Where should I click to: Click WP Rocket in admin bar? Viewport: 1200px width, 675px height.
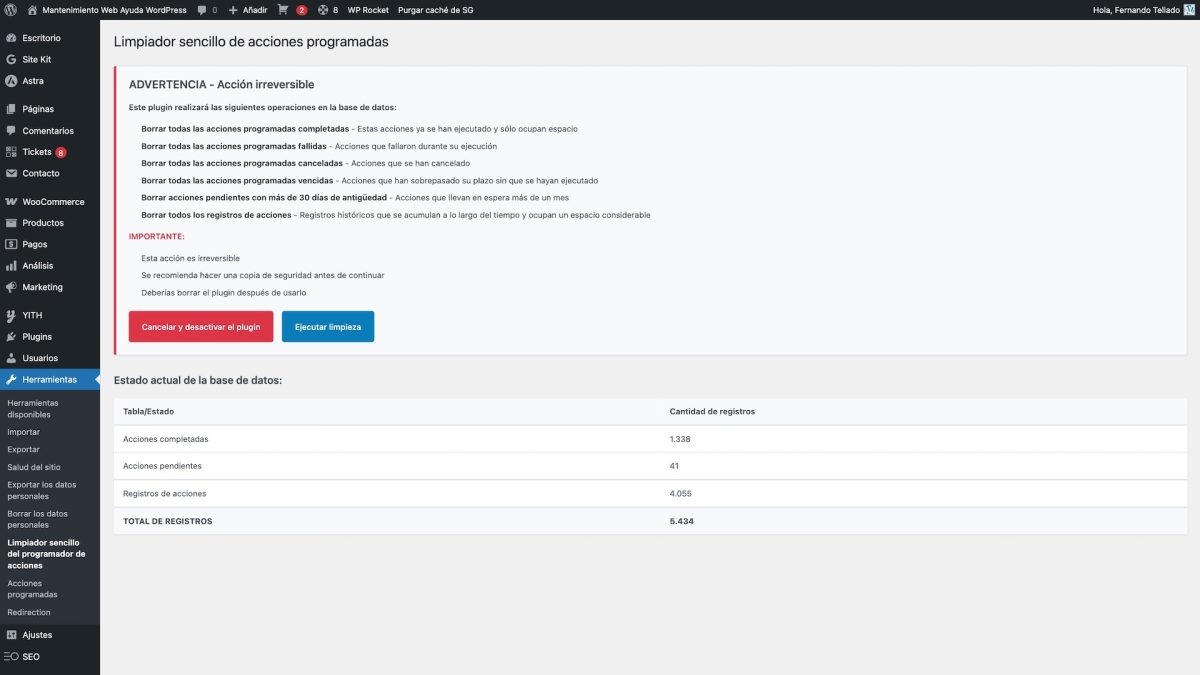click(x=368, y=10)
